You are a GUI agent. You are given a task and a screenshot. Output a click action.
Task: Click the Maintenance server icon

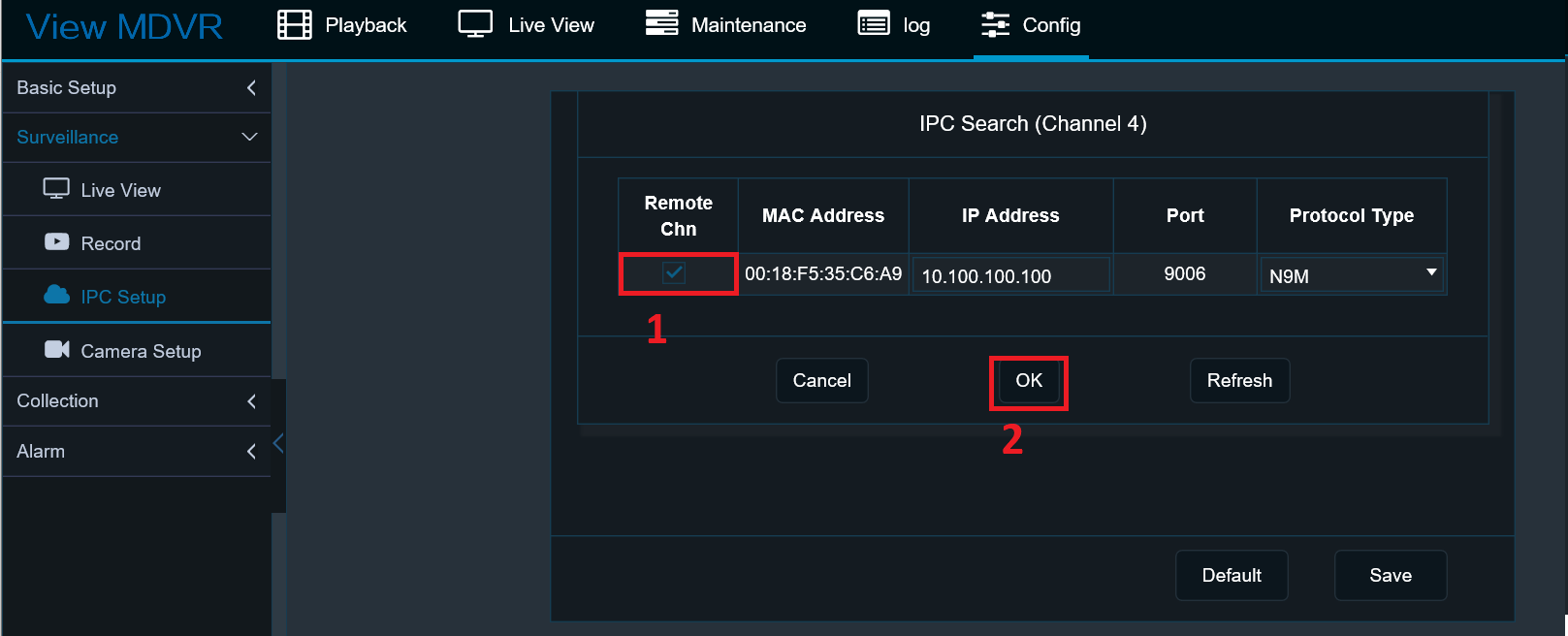661,24
